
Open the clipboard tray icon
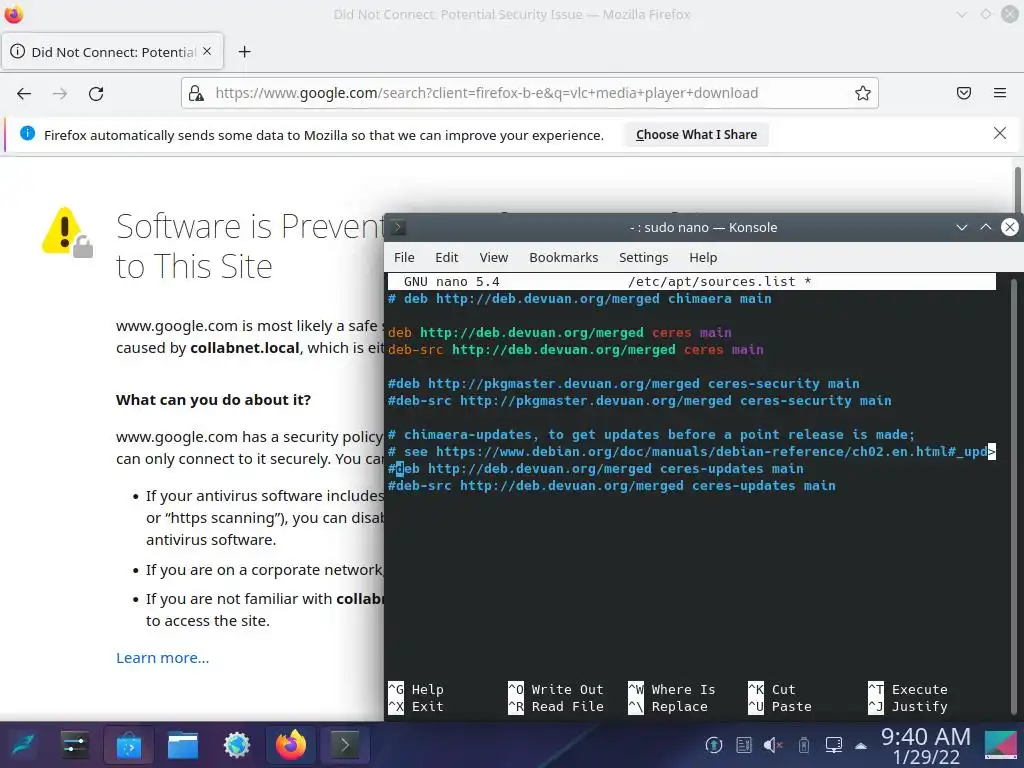tap(744, 745)
